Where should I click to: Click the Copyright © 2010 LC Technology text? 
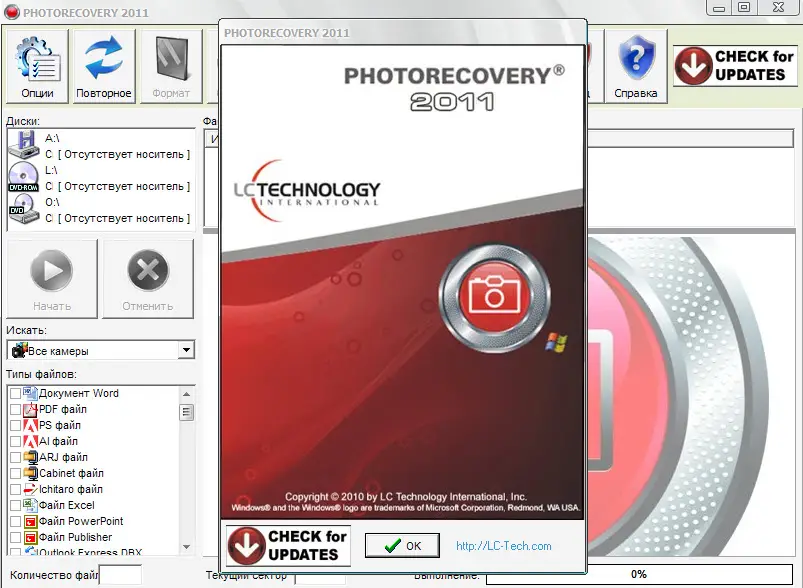click(x=406, y=496)
